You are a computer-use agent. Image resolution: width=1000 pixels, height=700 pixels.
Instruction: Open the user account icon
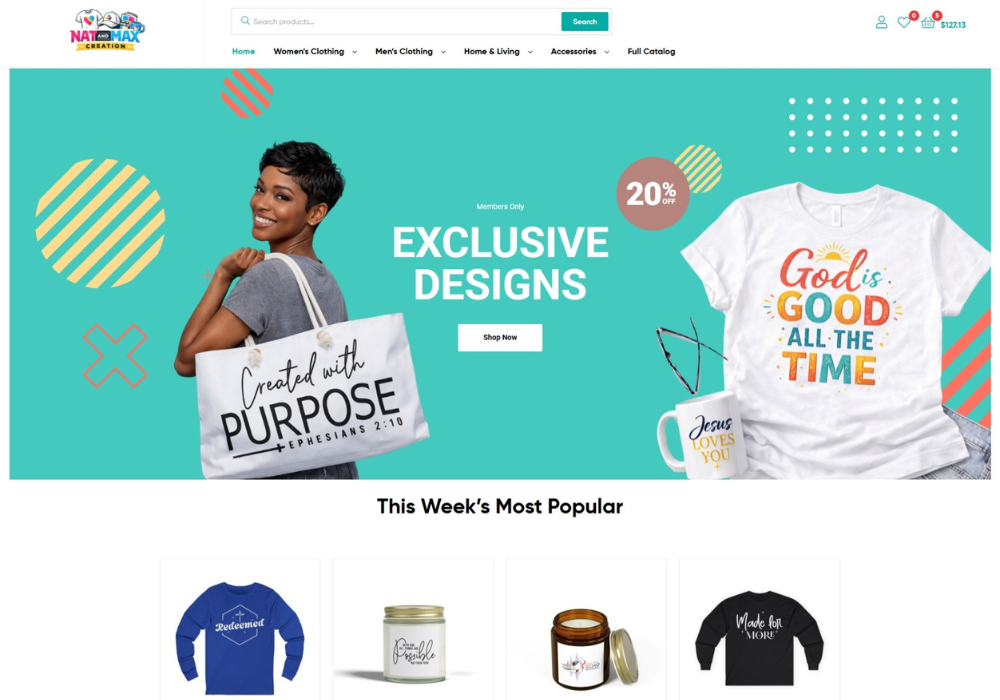[x=881, y=22]
